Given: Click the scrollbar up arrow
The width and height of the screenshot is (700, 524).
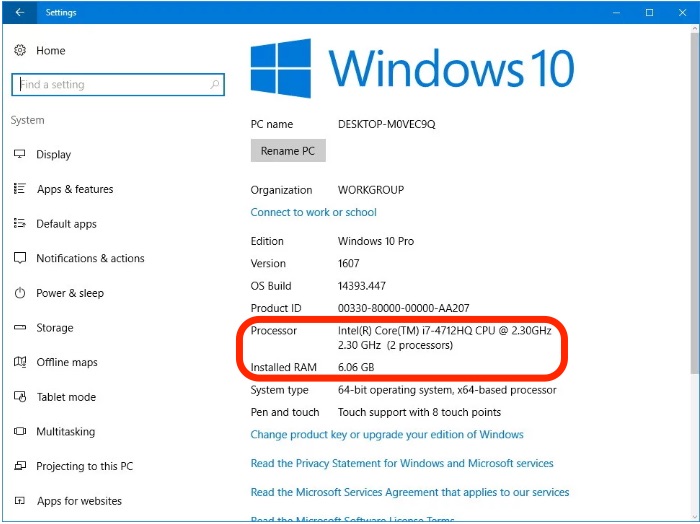Looking at the screenshot, I should coord(695,28).
